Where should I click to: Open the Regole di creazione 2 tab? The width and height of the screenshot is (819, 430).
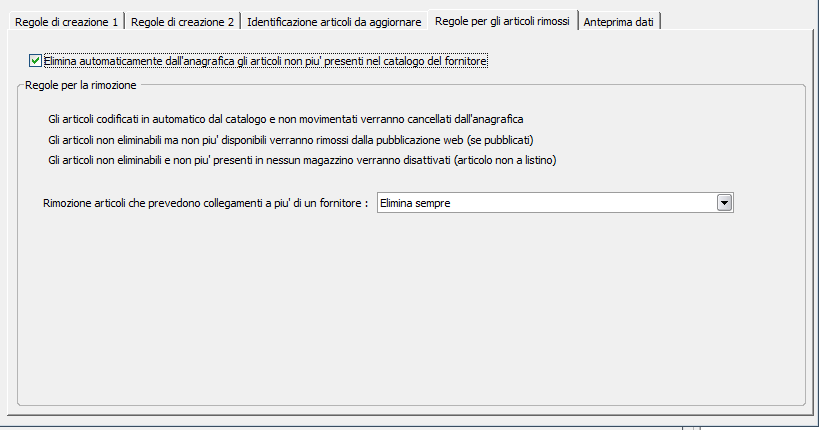183,21
